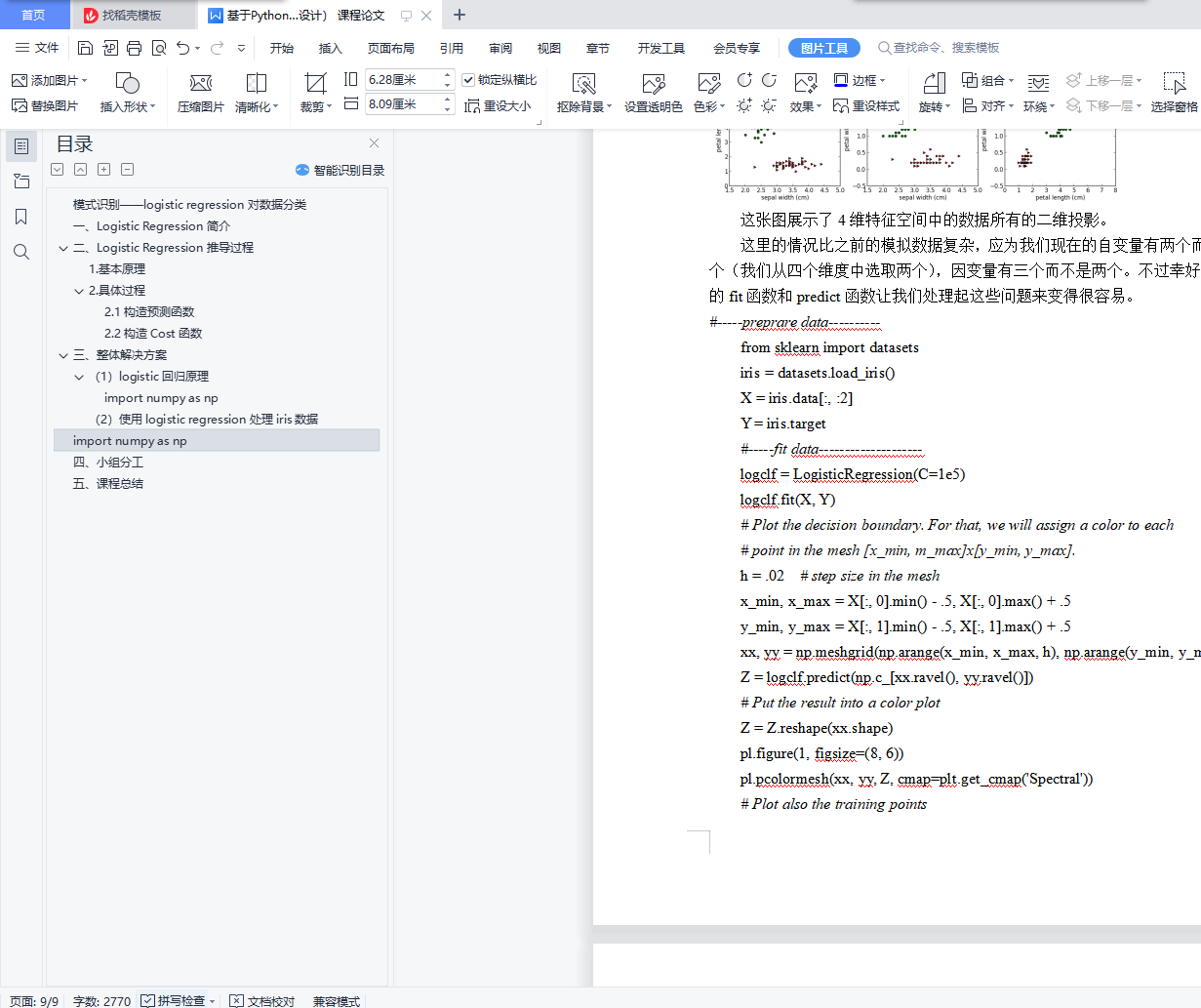The image size is (1201, 1008).
Task: Go to 五、课程总结 heading
Action: [x=108, y=484]
